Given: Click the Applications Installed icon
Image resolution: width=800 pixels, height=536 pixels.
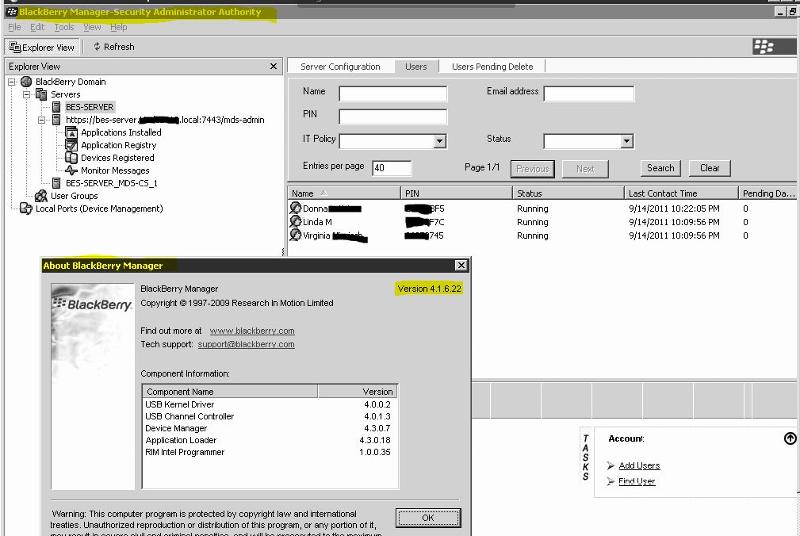Looking at the screenshot, I should point(71,133).
